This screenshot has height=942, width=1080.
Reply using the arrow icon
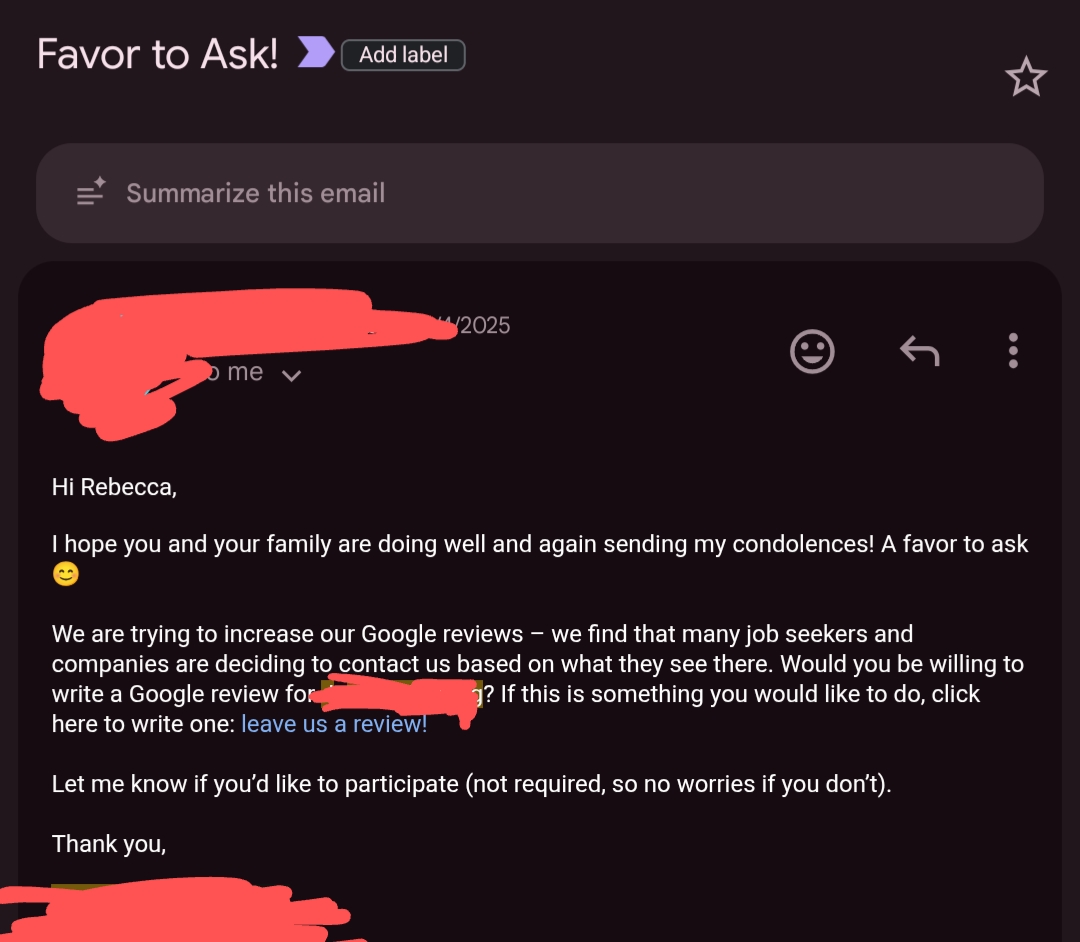pyautogui.click(x=919, y=351)
